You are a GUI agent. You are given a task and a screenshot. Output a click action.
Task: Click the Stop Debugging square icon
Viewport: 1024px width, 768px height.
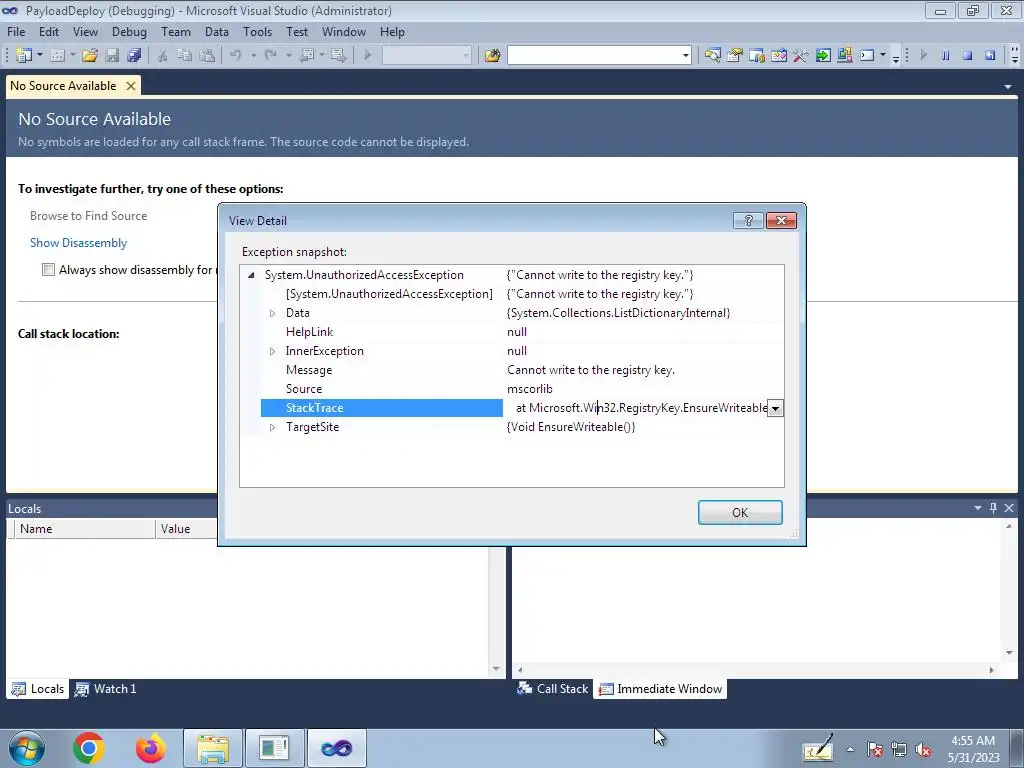pos(968,56)
